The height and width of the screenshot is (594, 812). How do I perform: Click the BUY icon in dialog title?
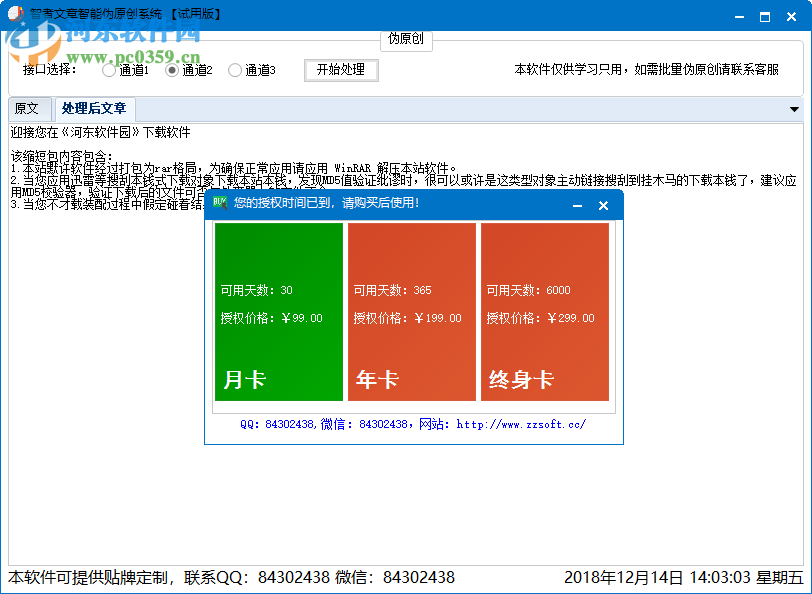220,202
